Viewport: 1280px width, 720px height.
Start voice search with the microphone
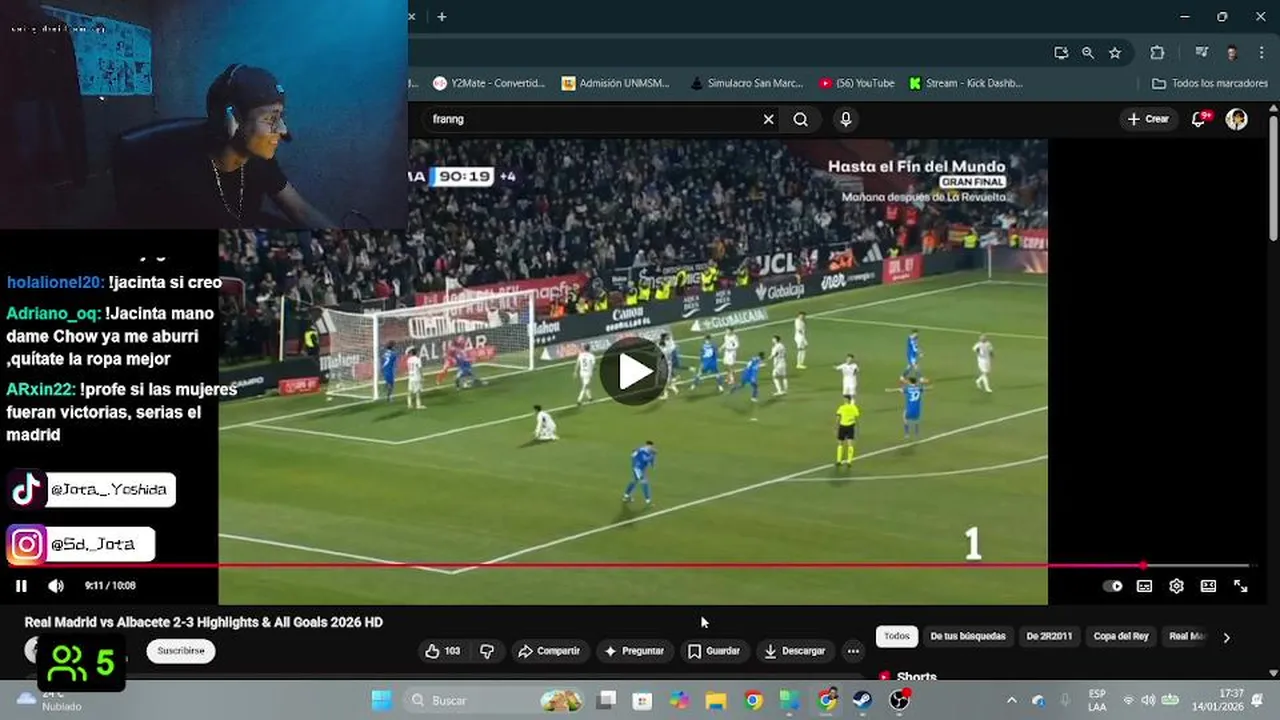(x=846, y=119)
